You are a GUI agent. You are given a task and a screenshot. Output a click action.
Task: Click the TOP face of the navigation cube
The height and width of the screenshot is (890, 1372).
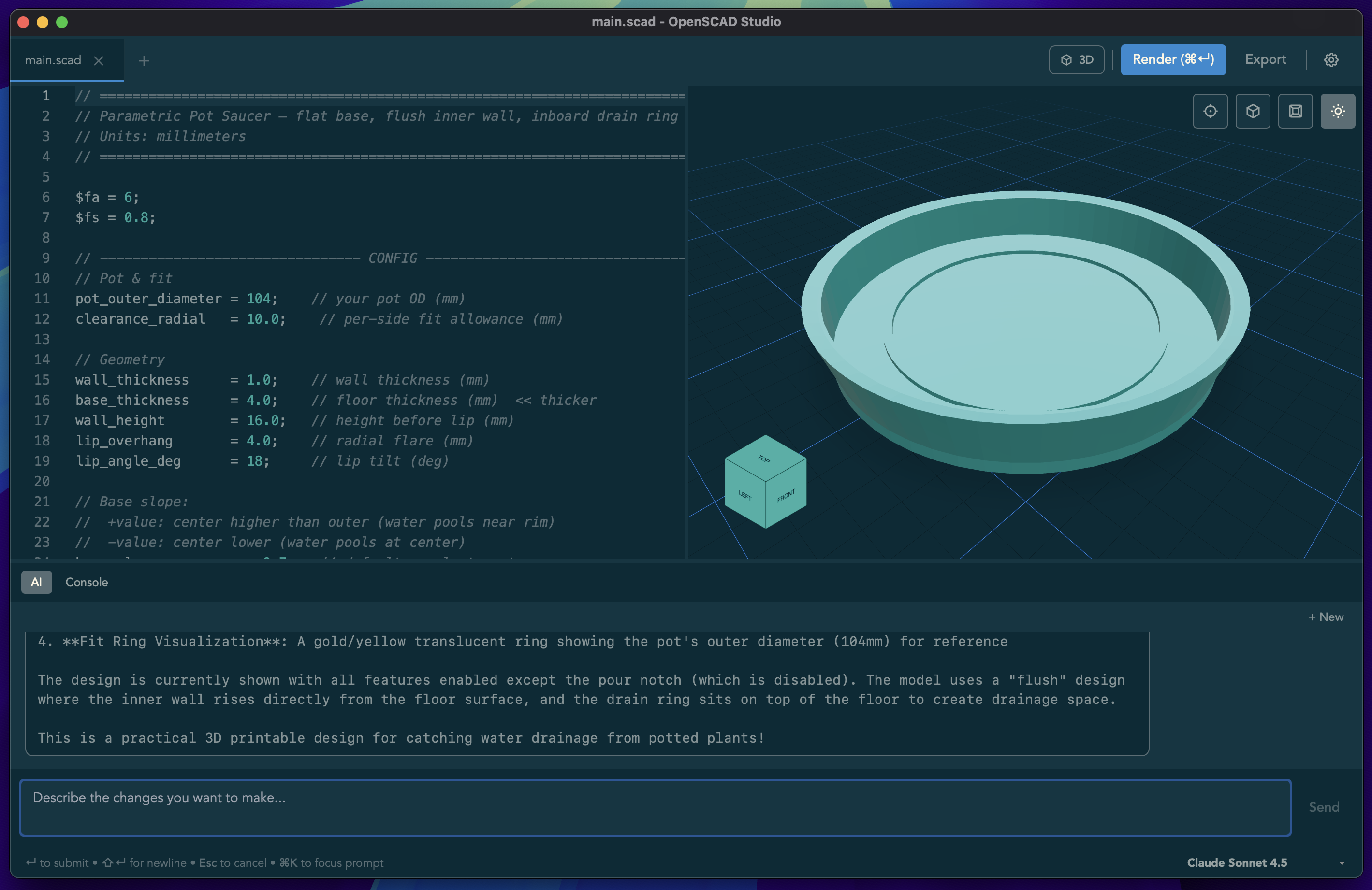point(764,459)
